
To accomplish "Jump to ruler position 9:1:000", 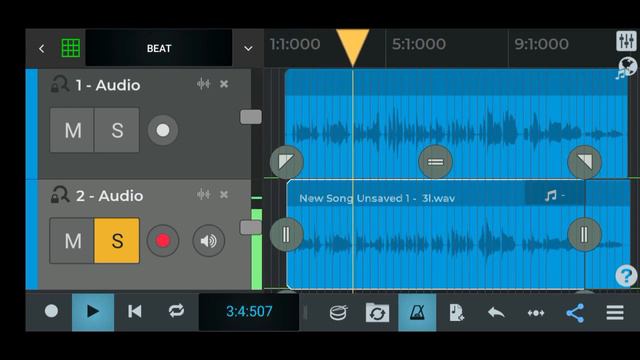I will click(541, 44).
